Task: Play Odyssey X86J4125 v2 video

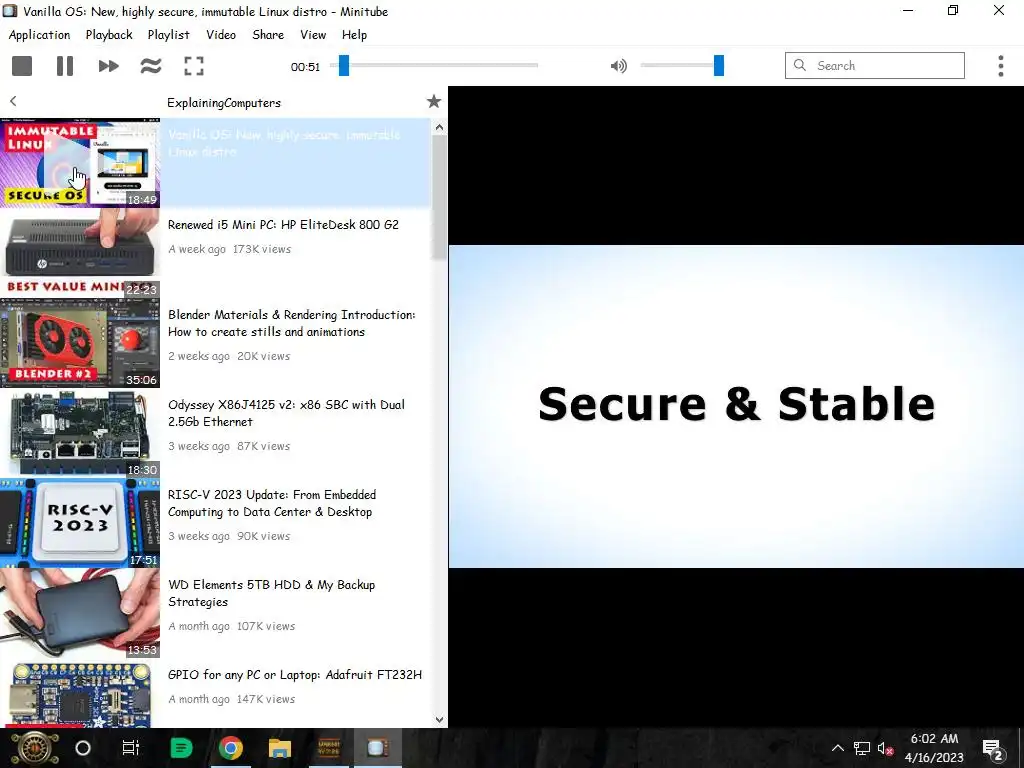Action: (286, 413)
